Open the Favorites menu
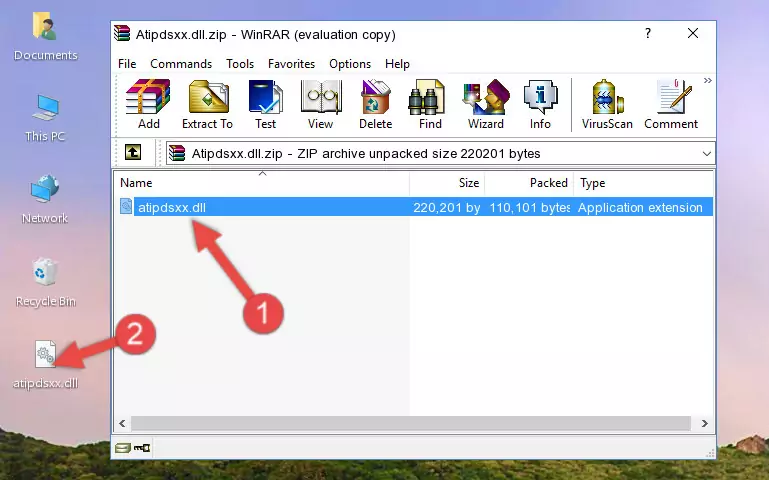The image size is (769, 480). [291, 64]
